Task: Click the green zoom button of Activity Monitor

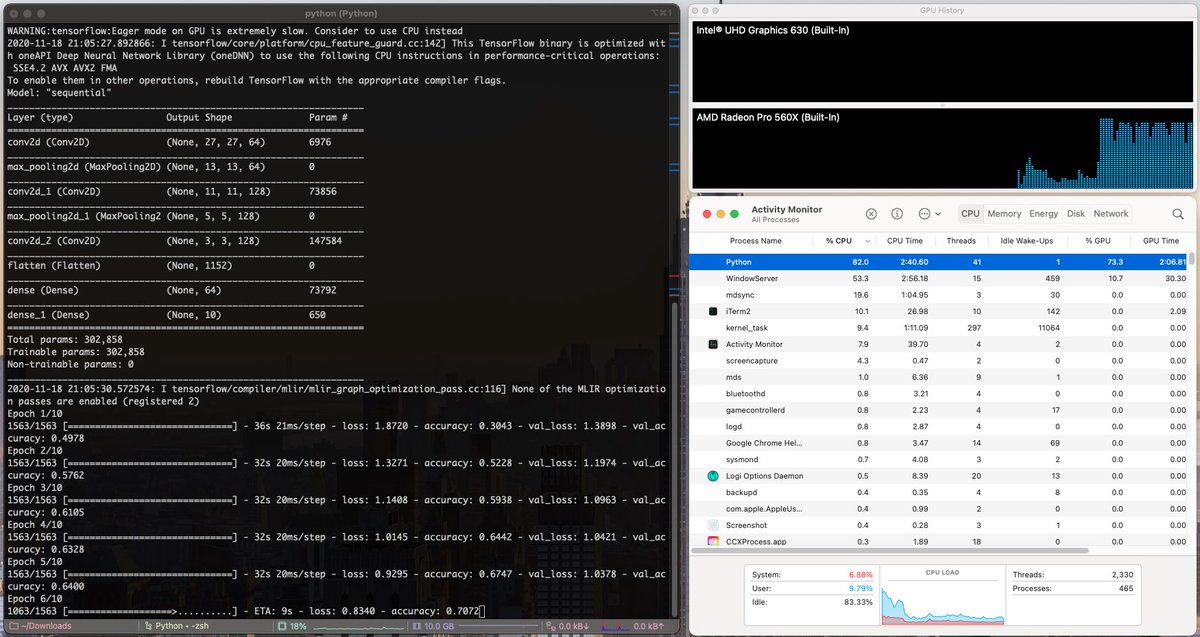Action: pyautogui.click(x=734, y=214)
